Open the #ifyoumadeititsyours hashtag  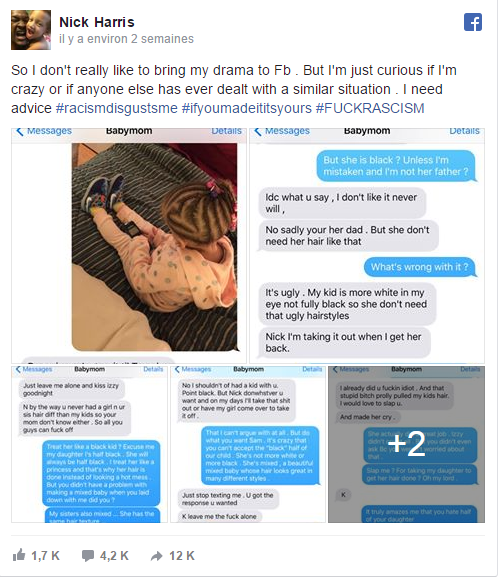246,108
